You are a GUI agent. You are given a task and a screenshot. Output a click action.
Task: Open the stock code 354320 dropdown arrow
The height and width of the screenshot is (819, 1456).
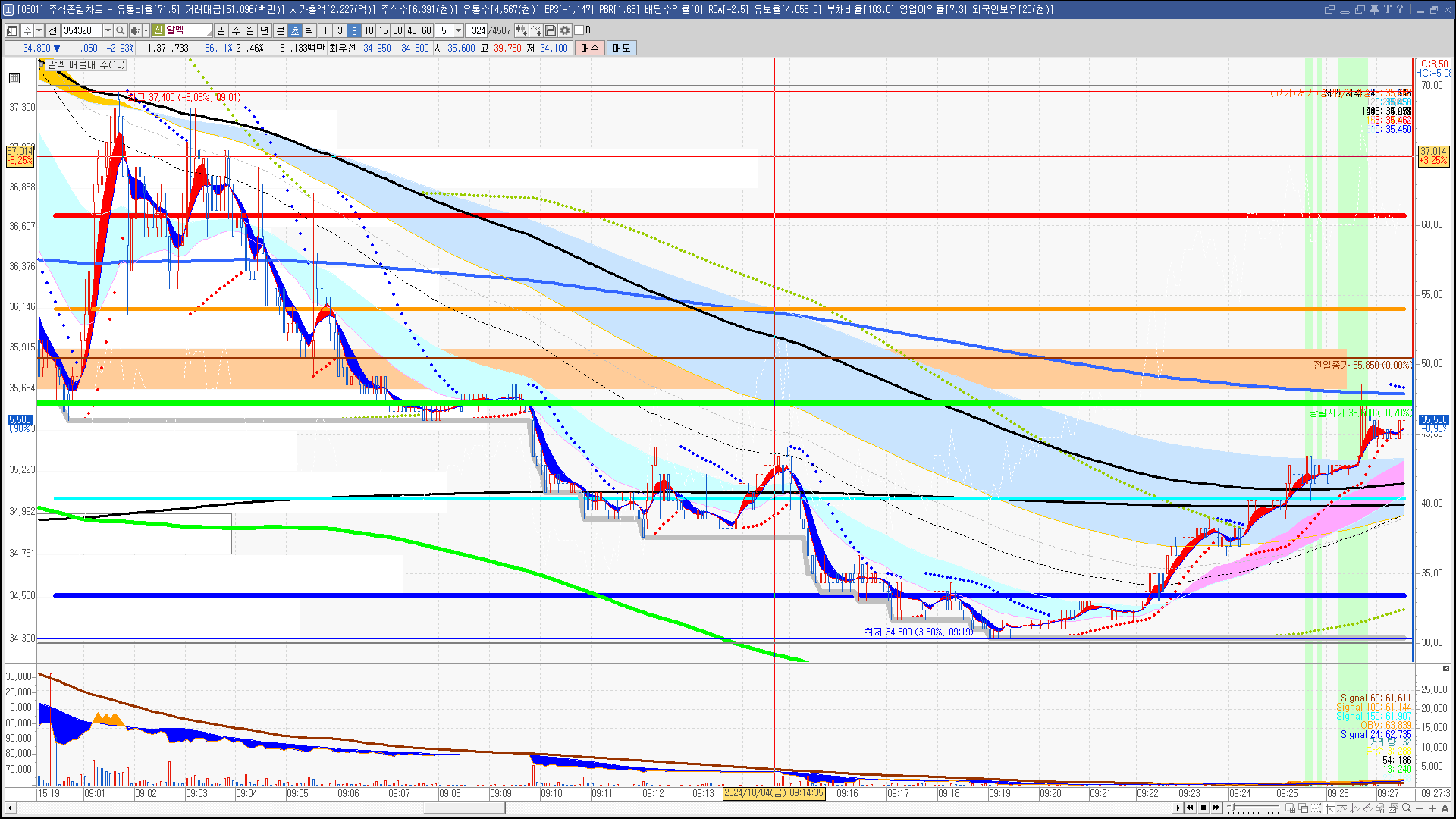coord(108,30)
